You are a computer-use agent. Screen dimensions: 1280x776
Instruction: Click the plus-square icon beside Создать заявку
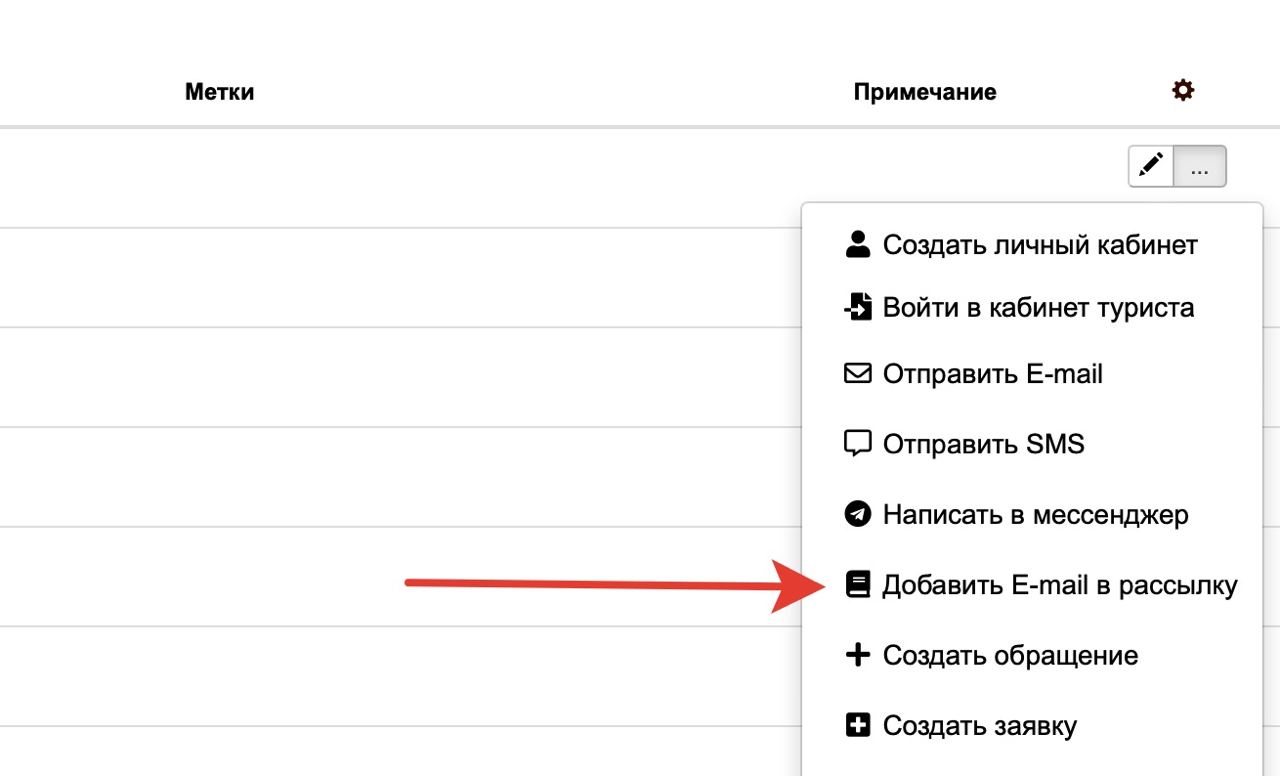pyautogui.click(x=857, y=726)
